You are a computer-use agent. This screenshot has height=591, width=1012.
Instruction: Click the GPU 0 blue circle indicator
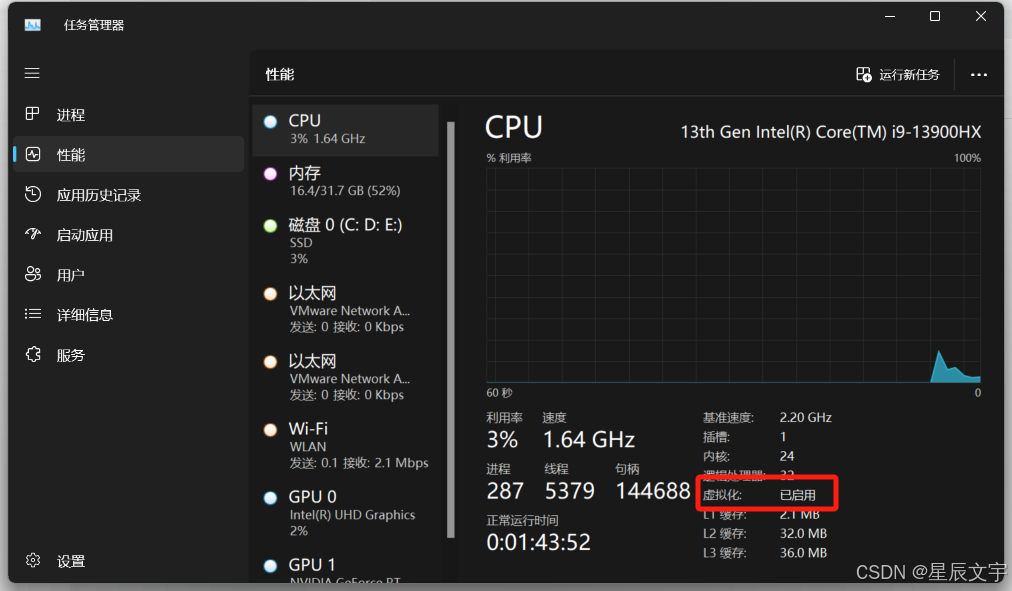coord(270,497)
